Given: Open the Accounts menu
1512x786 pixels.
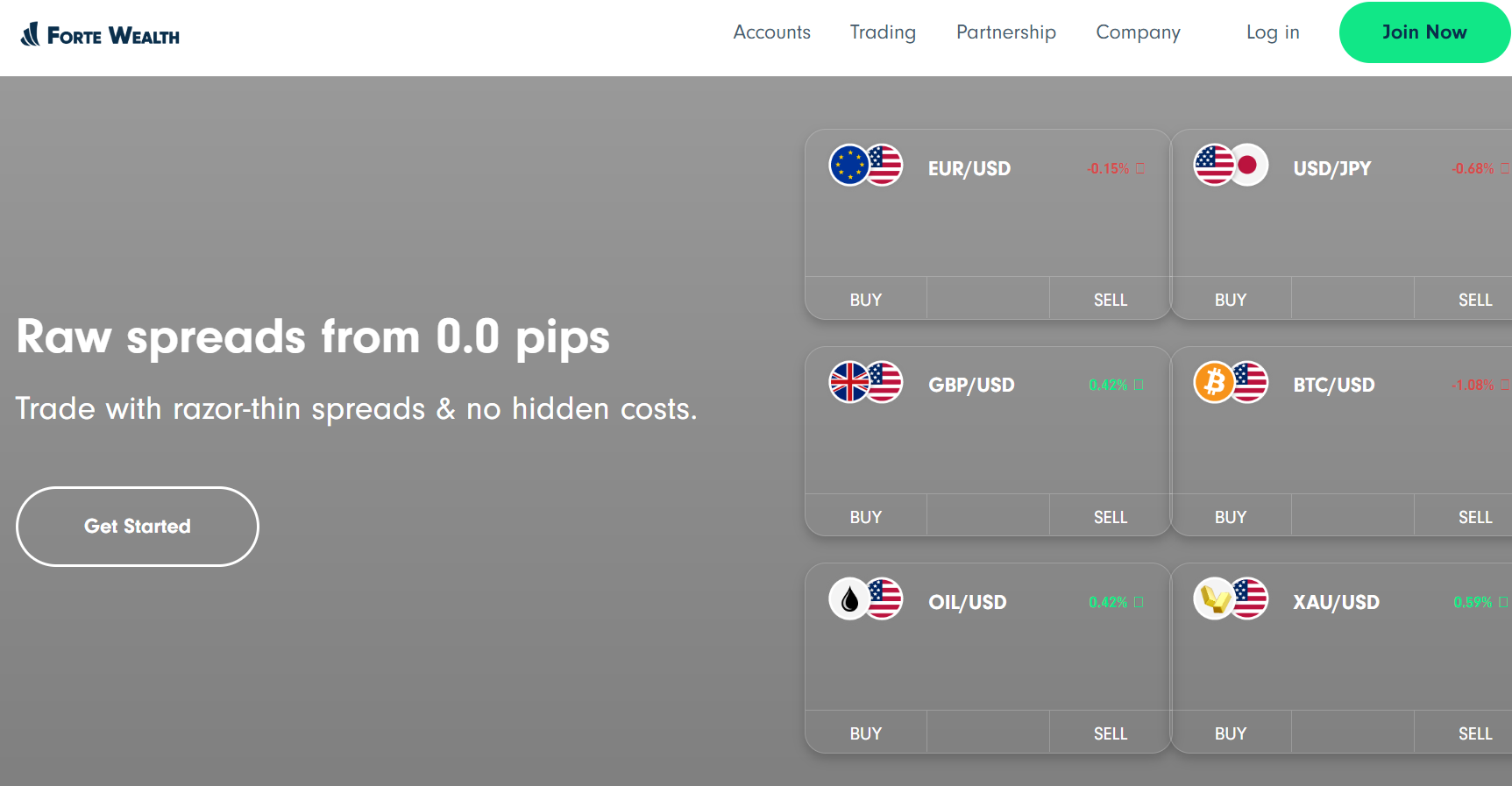Looking at the screenshot, I should coord(771,32).
